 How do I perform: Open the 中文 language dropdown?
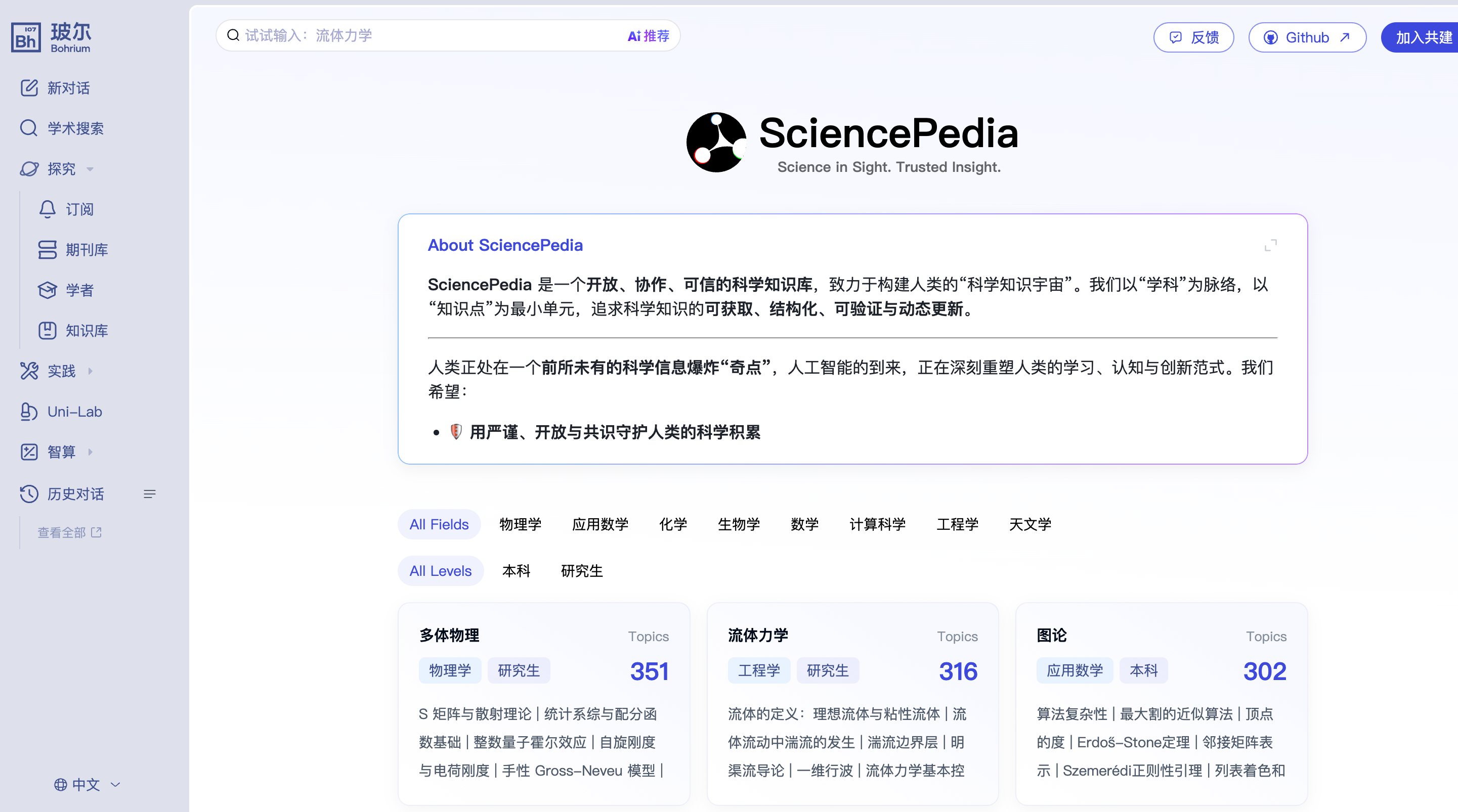[x=87, y=784]
